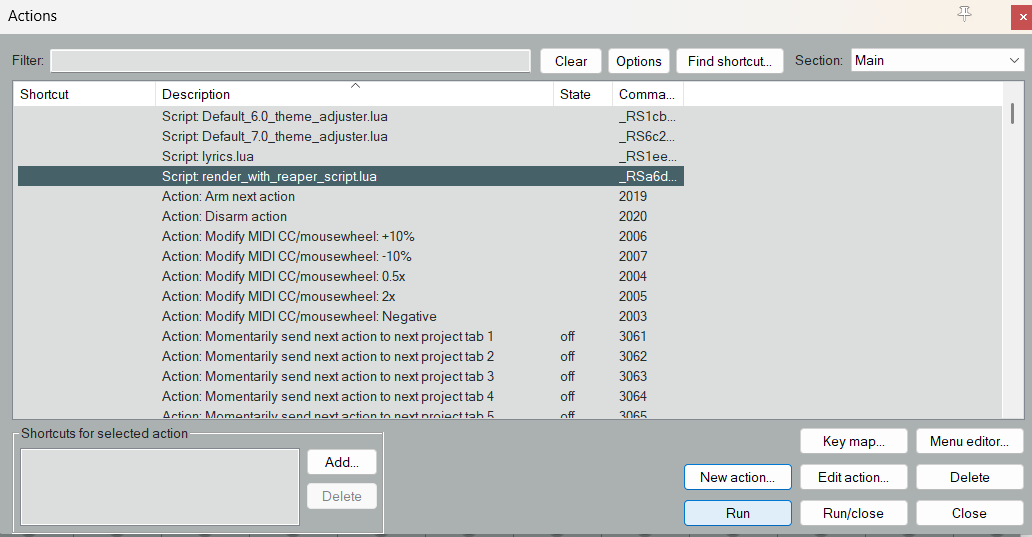The width and height of the screenshot is (1032, 537).
Task: Run the selected action with Run button
Action: 737,513
